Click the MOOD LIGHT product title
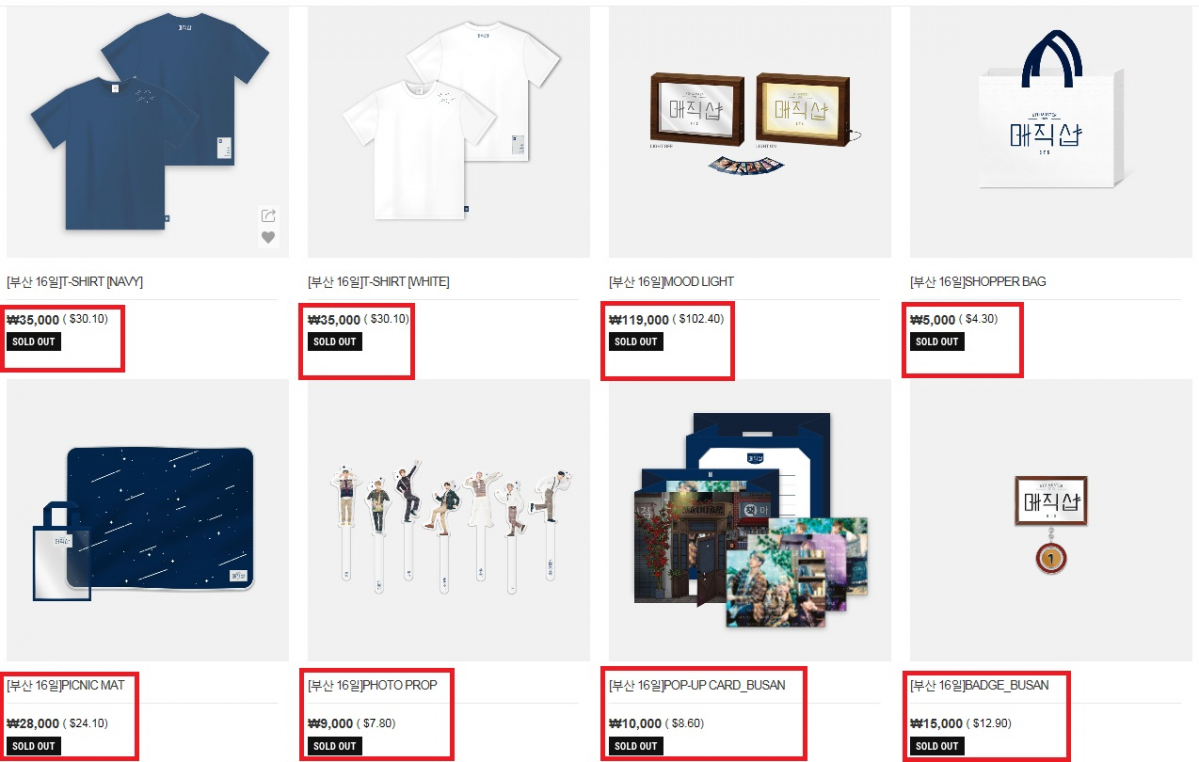Image resolution: width=1199 pixels, height=762 pixels. (x=671, y=282)
